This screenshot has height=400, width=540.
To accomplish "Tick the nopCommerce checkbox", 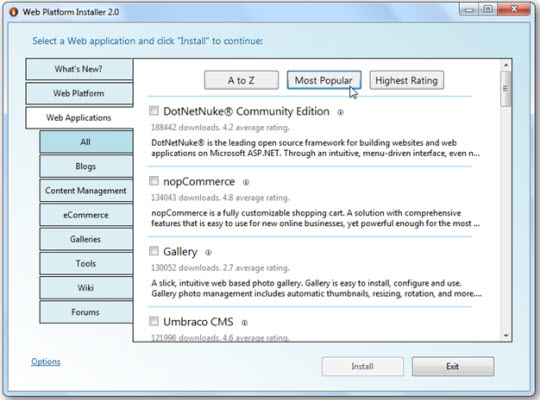I will tap(154, 181).
